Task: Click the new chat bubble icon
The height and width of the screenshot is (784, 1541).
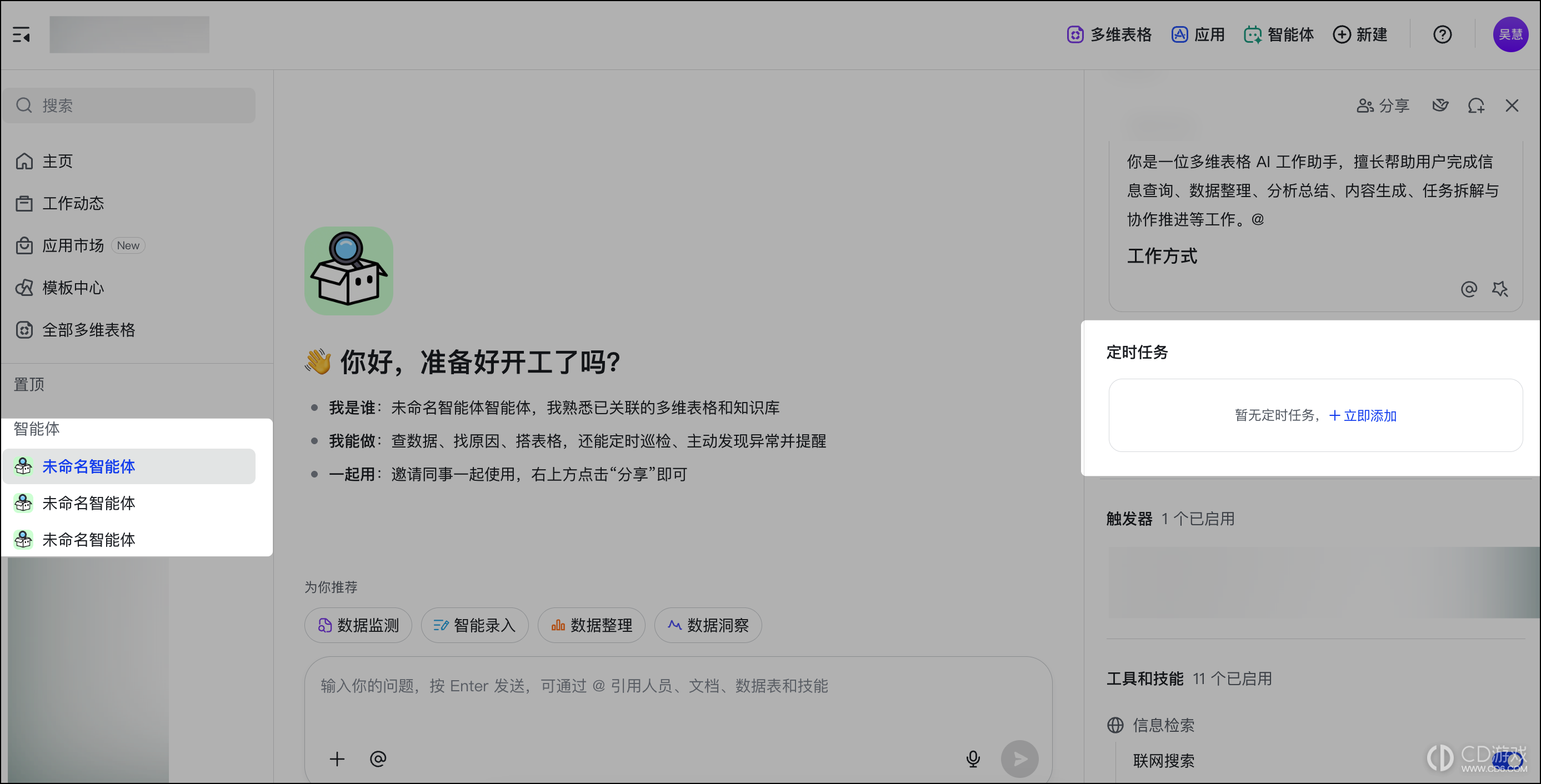Action: 1476,106
